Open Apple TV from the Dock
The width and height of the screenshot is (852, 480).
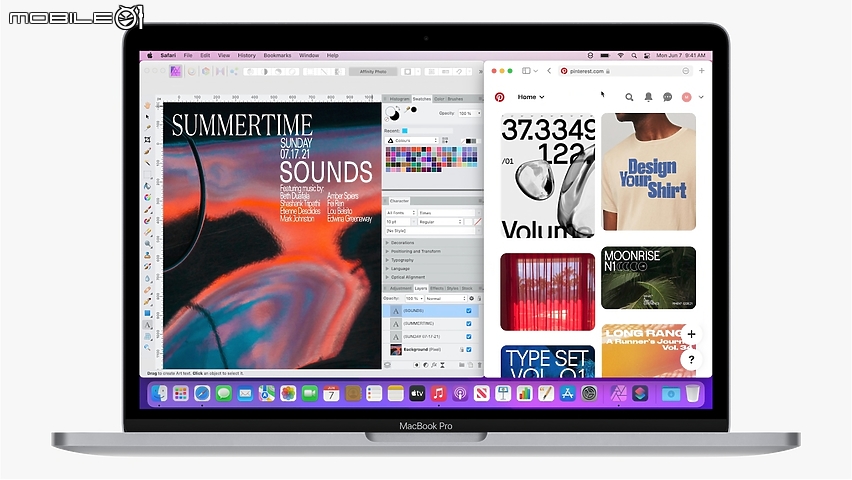tap(417, 393)
